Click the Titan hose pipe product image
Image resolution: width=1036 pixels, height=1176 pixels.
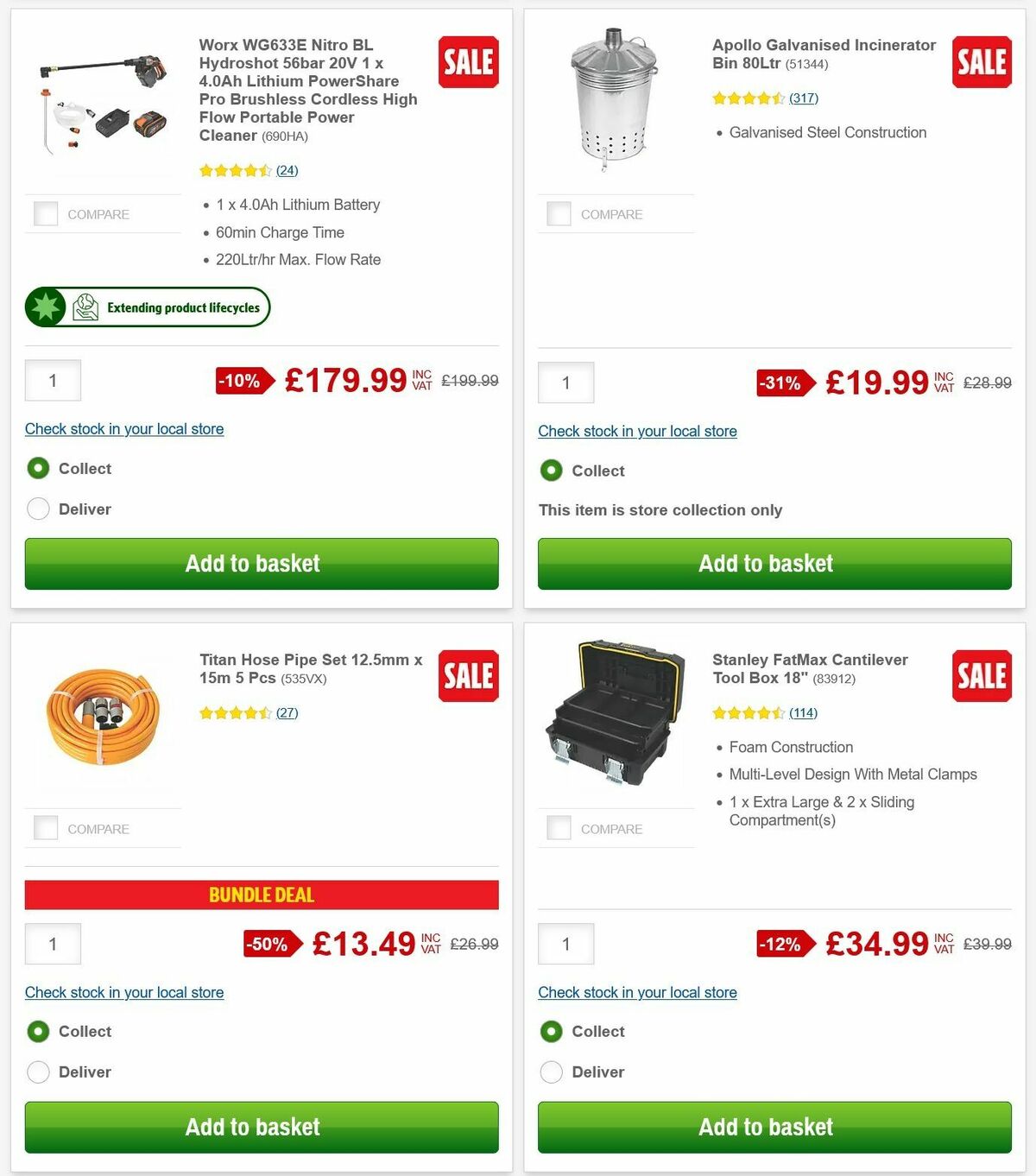coord(102,717)
